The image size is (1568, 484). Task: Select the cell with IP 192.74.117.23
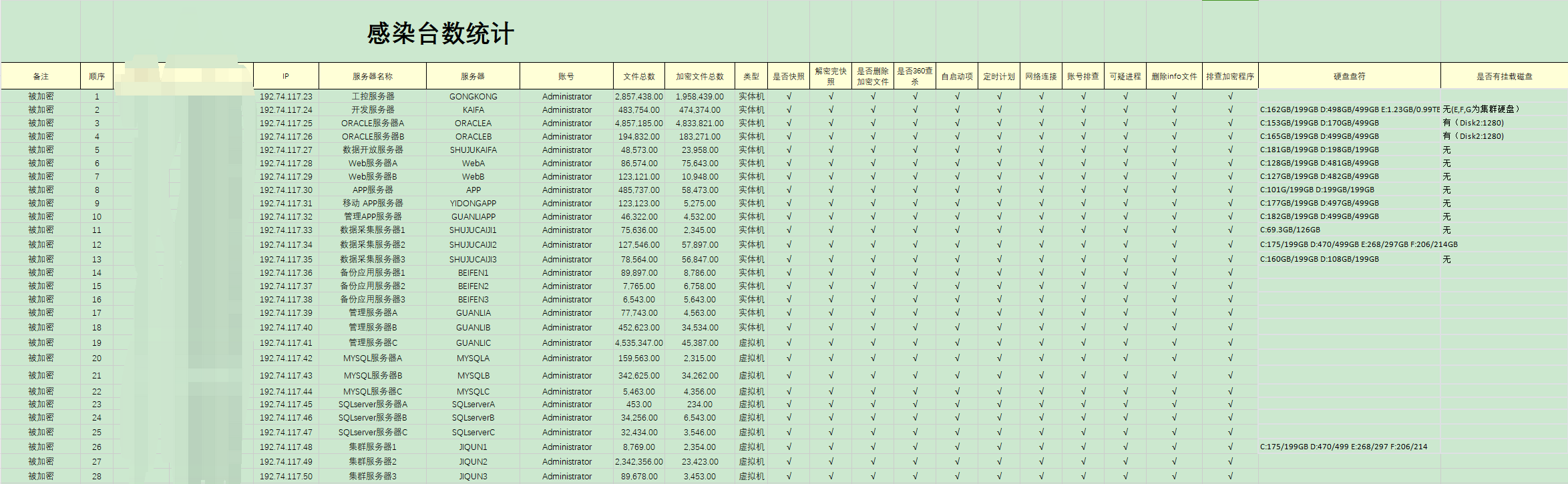[x=286, y=97]
